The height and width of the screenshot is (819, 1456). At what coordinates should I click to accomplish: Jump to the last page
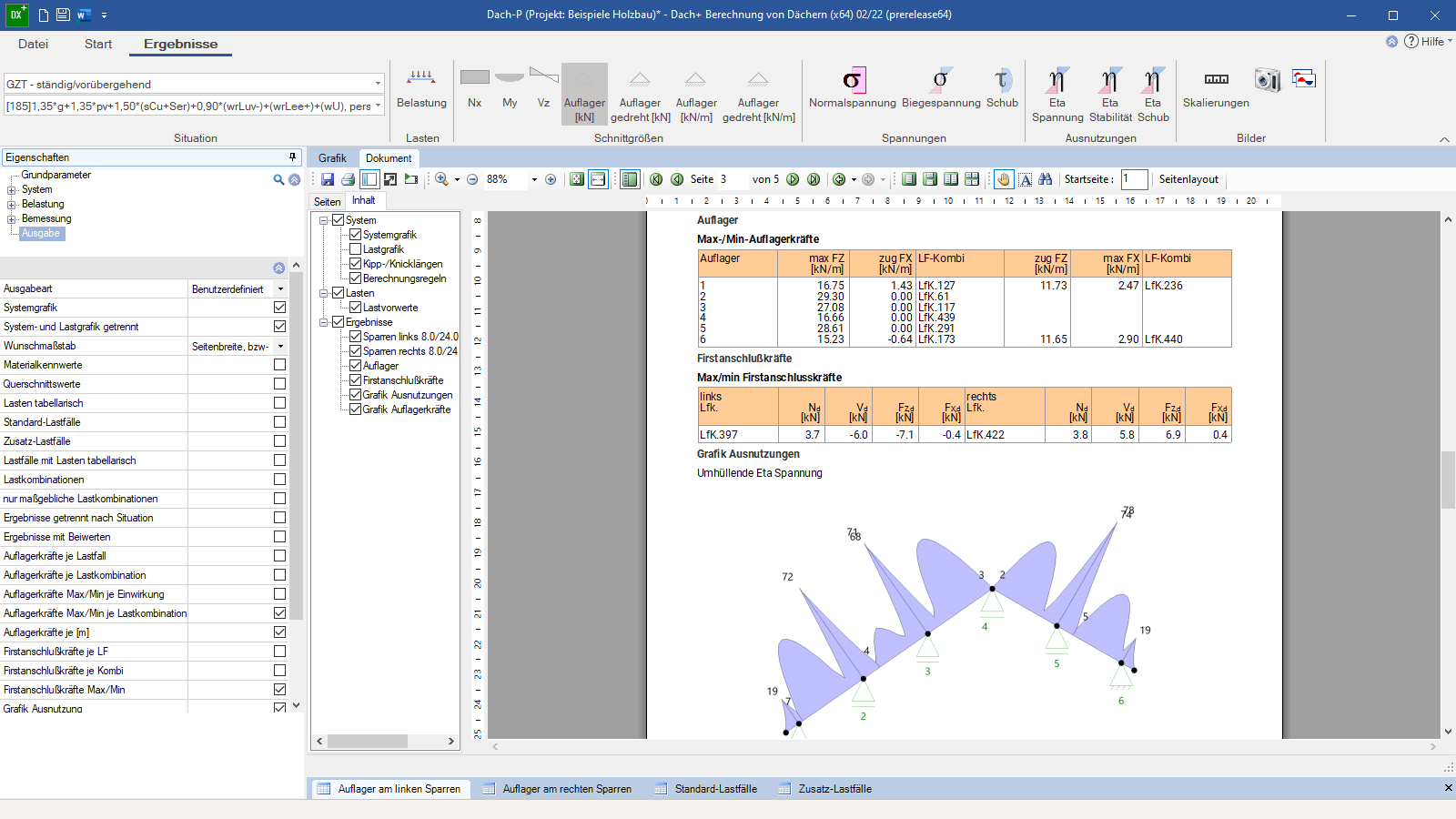click(x=814, y=179)
